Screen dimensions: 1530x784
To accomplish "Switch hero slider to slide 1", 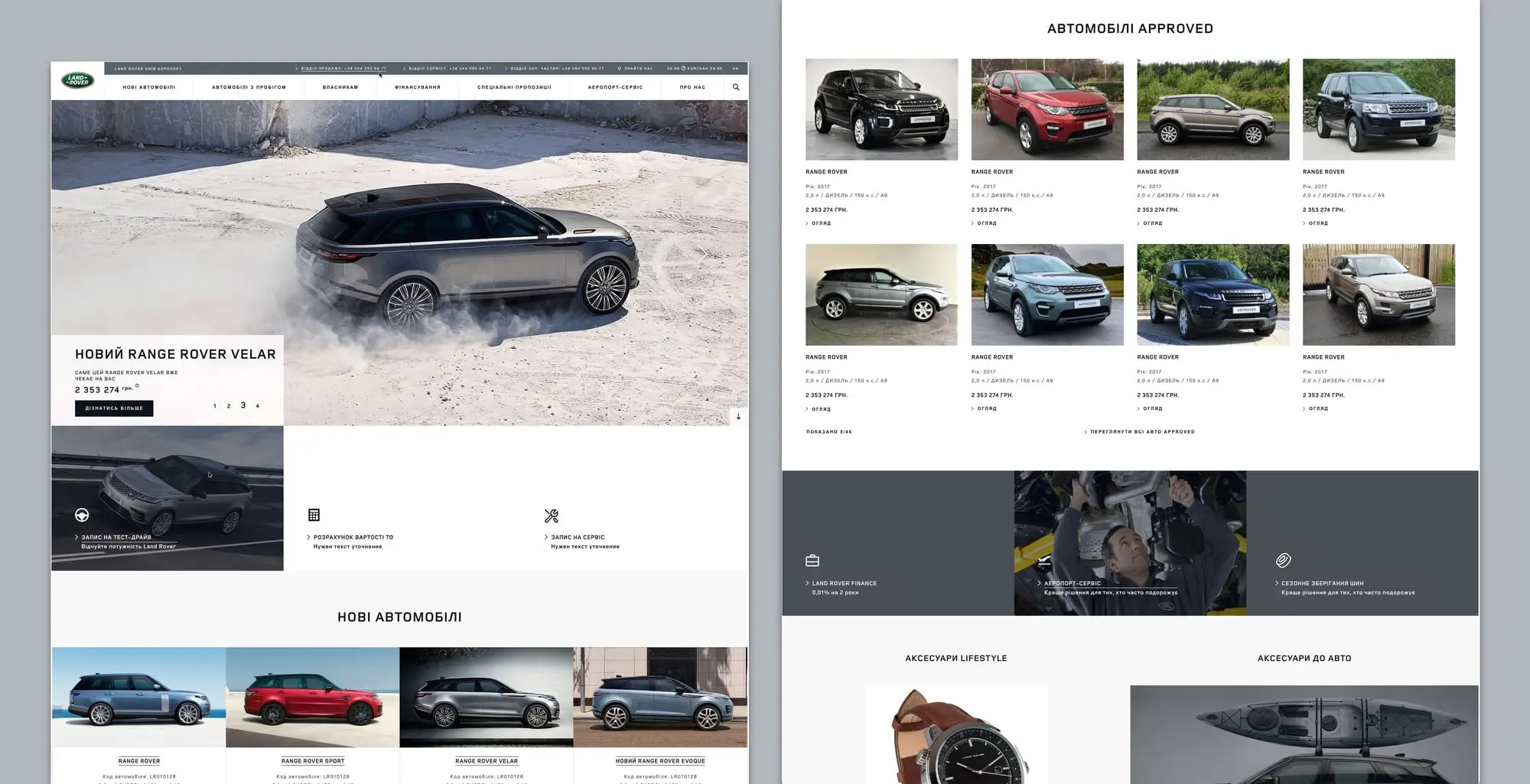I will (214, 406).
